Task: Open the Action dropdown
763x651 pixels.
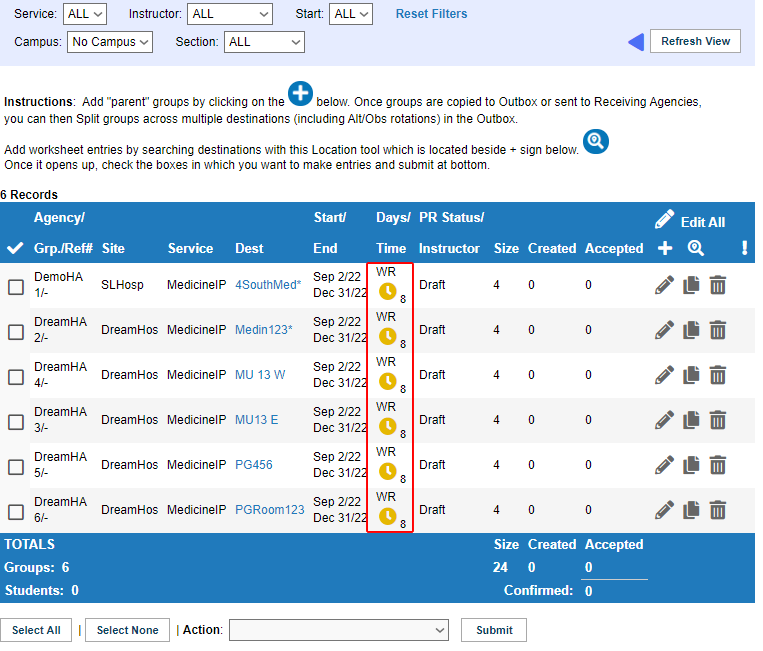Action: pyautogui.click(x=339, y=630)
